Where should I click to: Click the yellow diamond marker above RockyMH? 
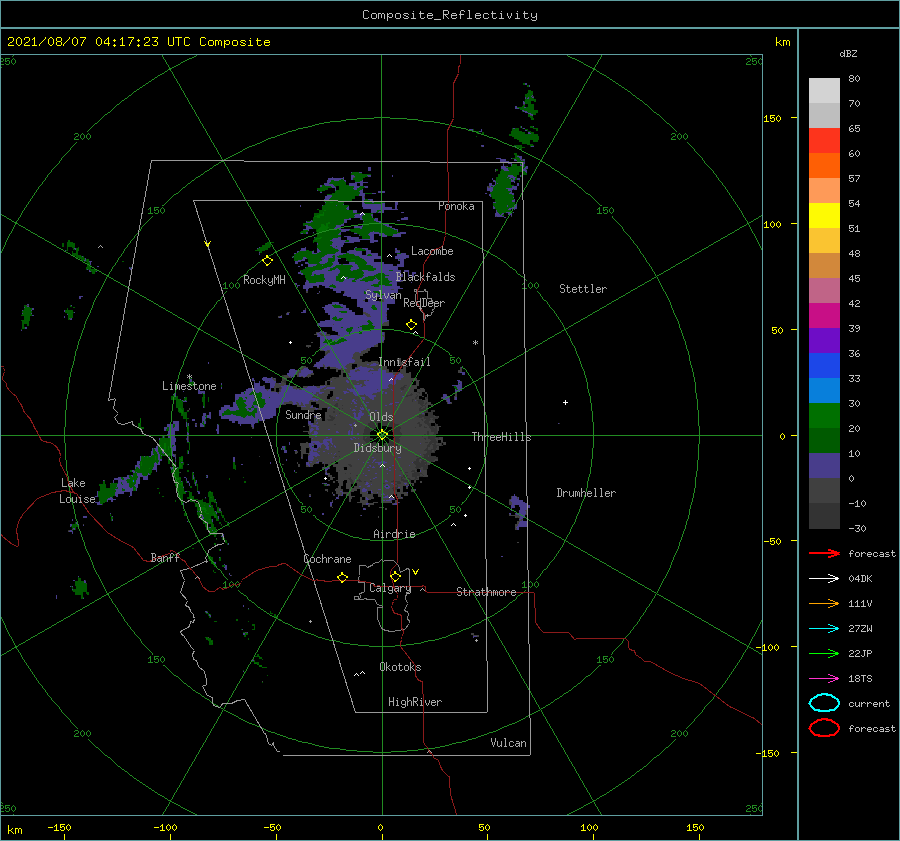[267, 261]
